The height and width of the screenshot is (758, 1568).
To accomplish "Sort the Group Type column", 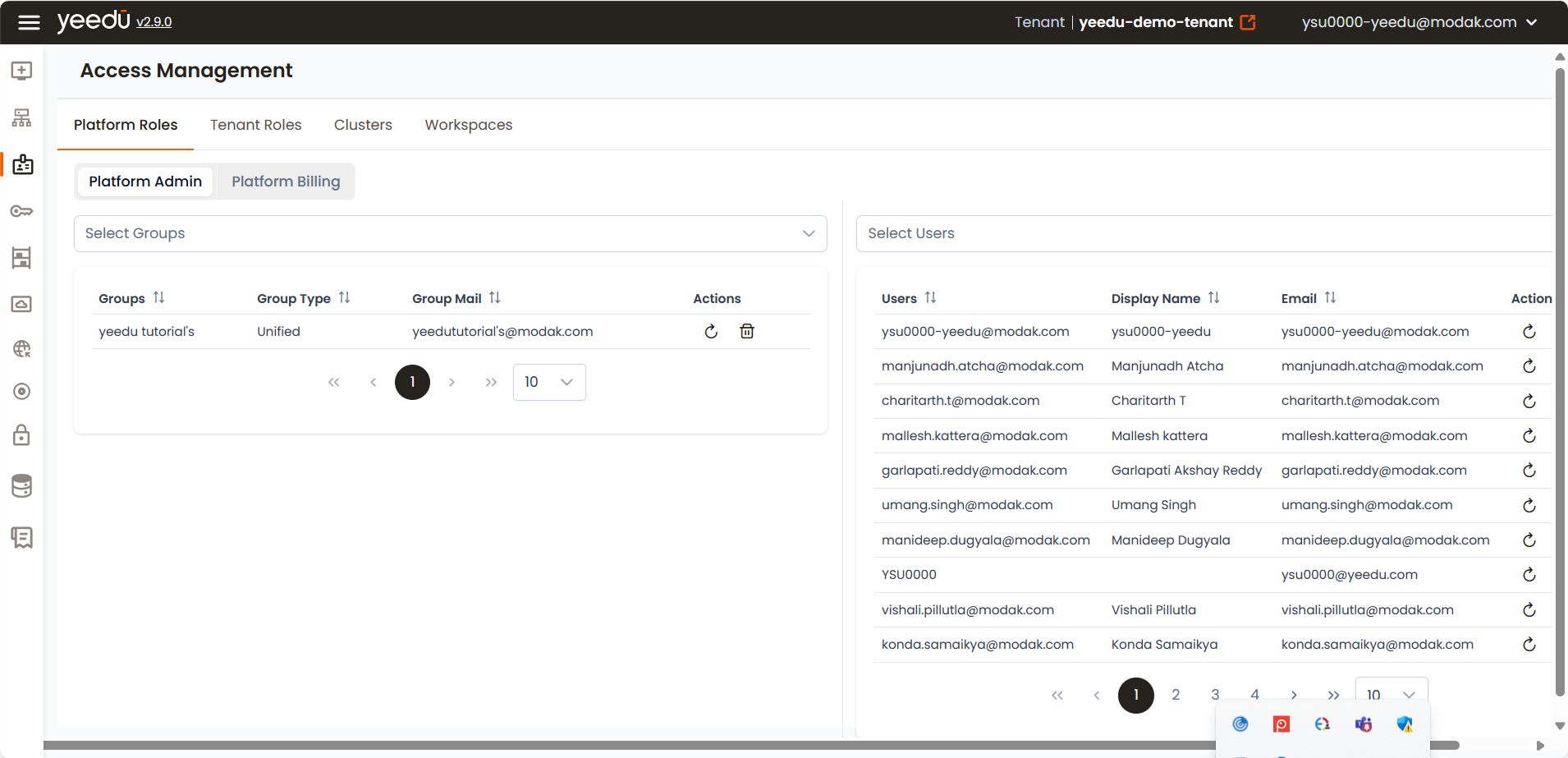I will click(345, 297).
